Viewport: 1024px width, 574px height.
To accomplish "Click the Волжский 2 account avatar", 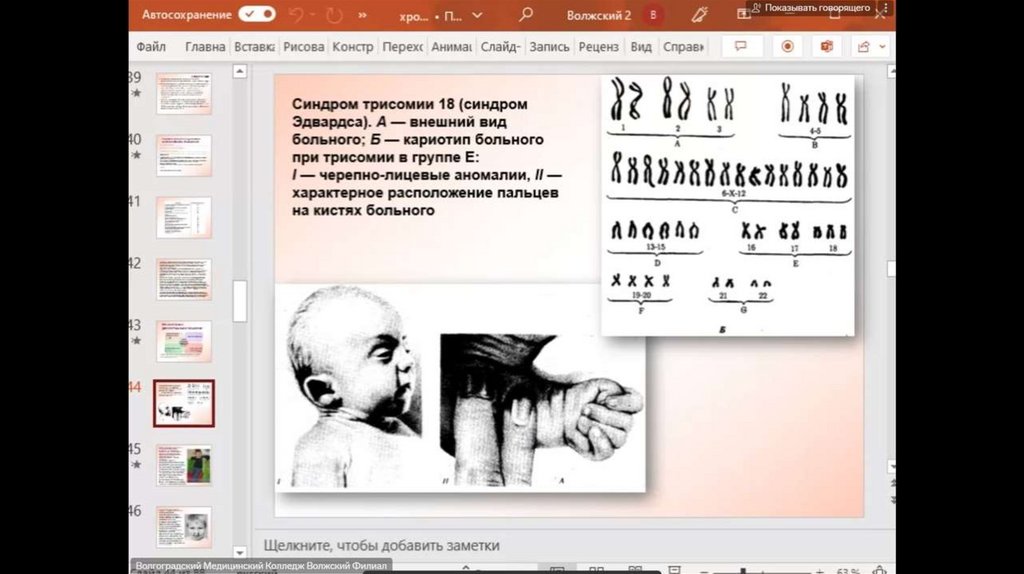I will click(x=654, y=15).
